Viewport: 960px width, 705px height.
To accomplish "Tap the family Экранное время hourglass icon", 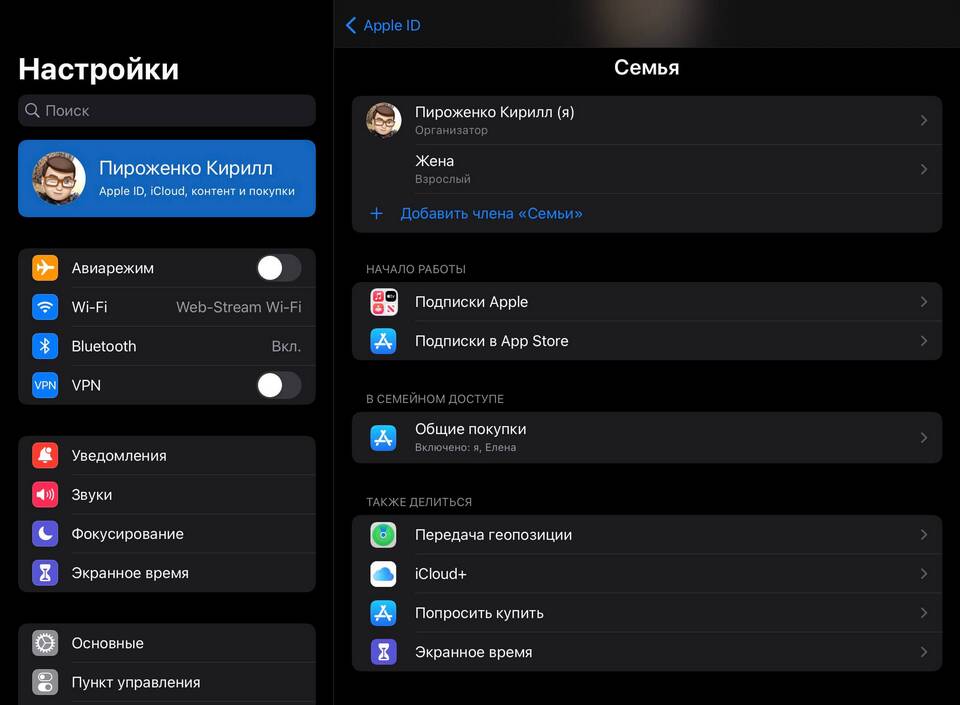I will tap(384, 652).
